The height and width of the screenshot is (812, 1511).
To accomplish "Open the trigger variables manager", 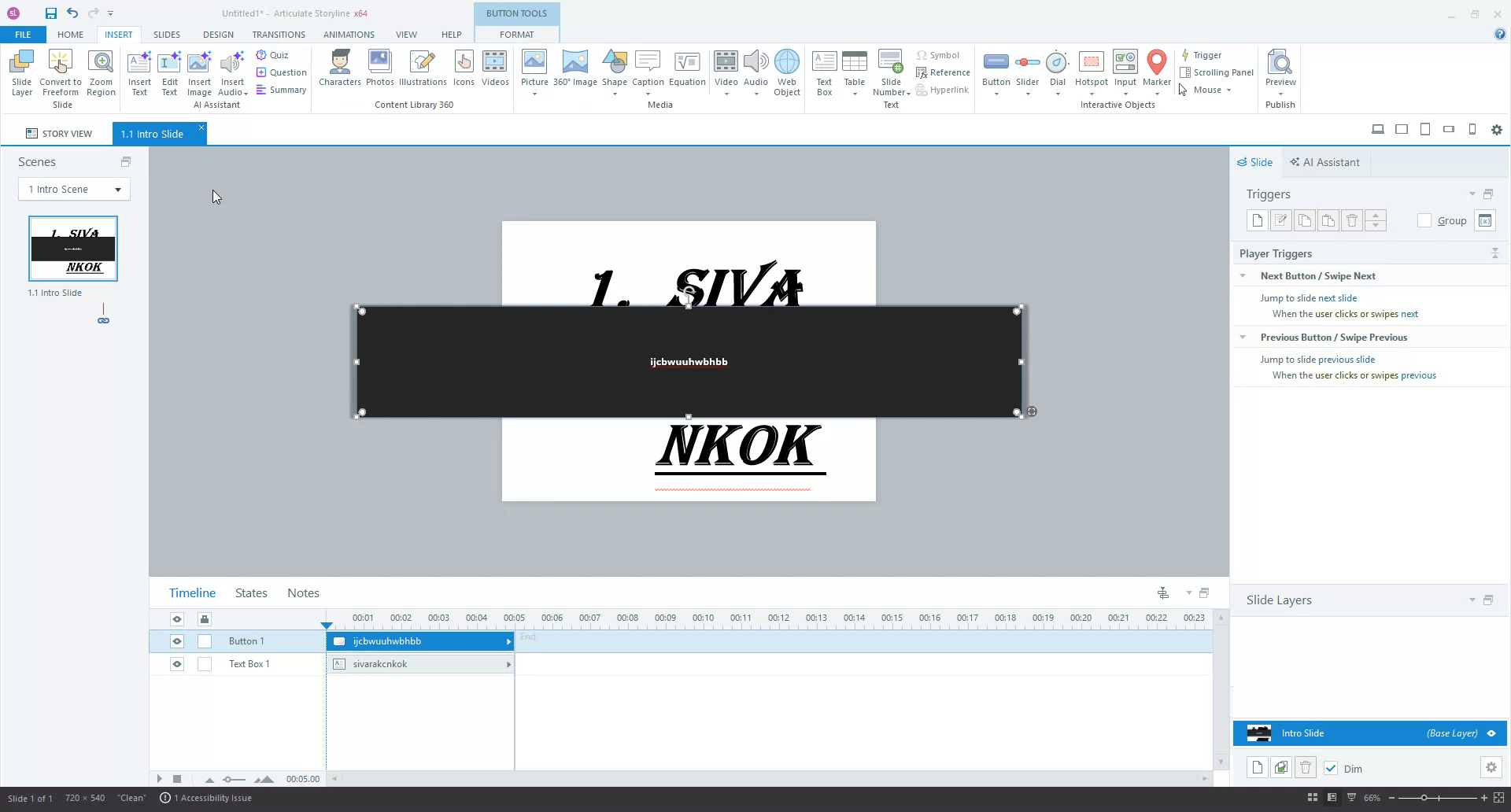I will (1486, 220).
